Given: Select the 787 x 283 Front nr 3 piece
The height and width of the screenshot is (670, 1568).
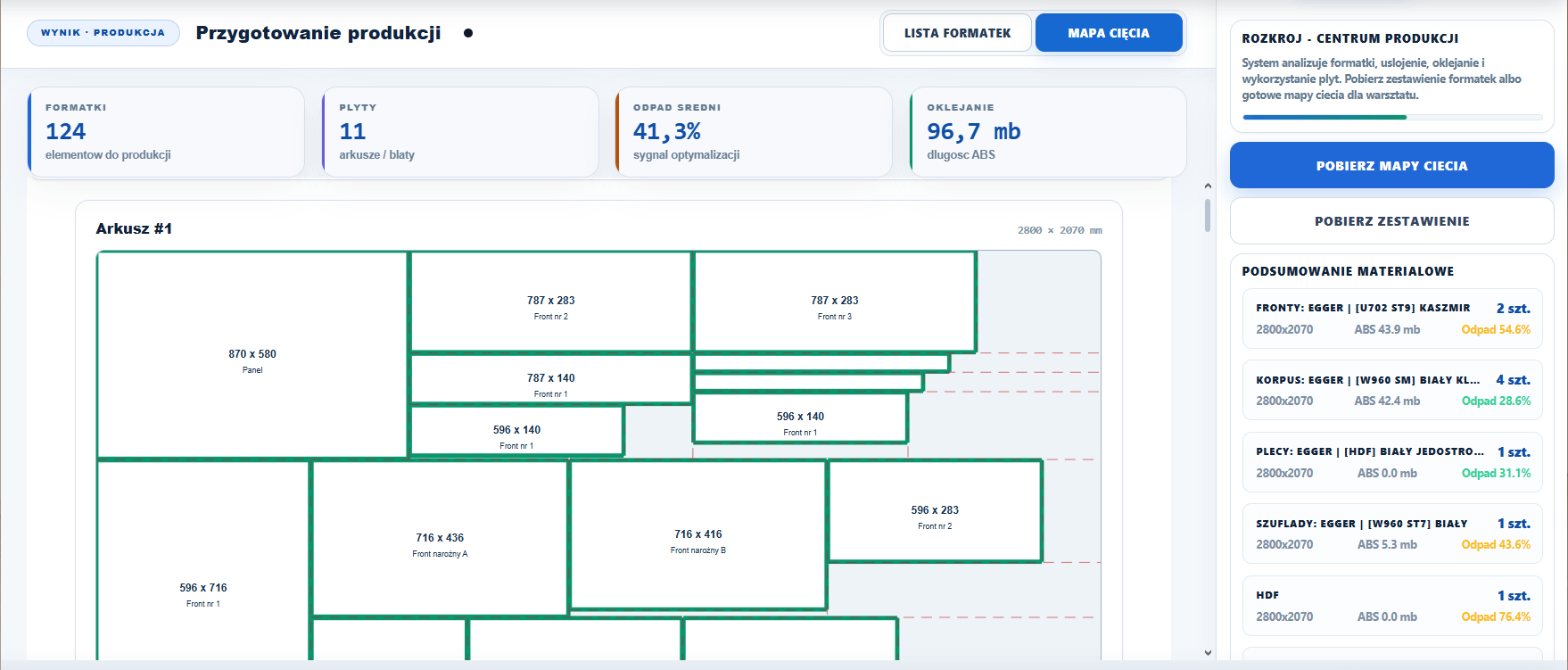Looking at the screenshot, I should pyautogui.click(x=835, y=302).
